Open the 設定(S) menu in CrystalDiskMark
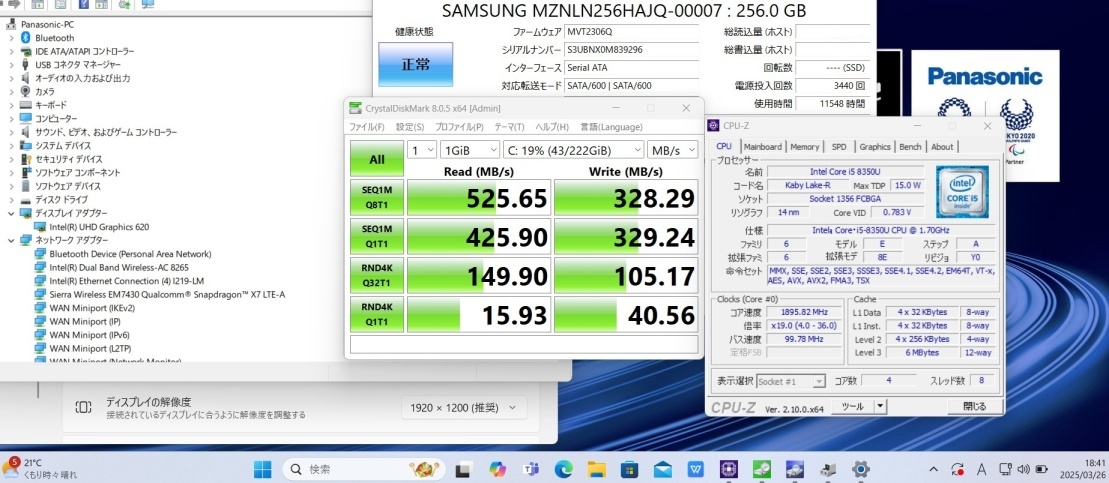The width and height of the screenshot is (1109, 483). click(410, 127)
